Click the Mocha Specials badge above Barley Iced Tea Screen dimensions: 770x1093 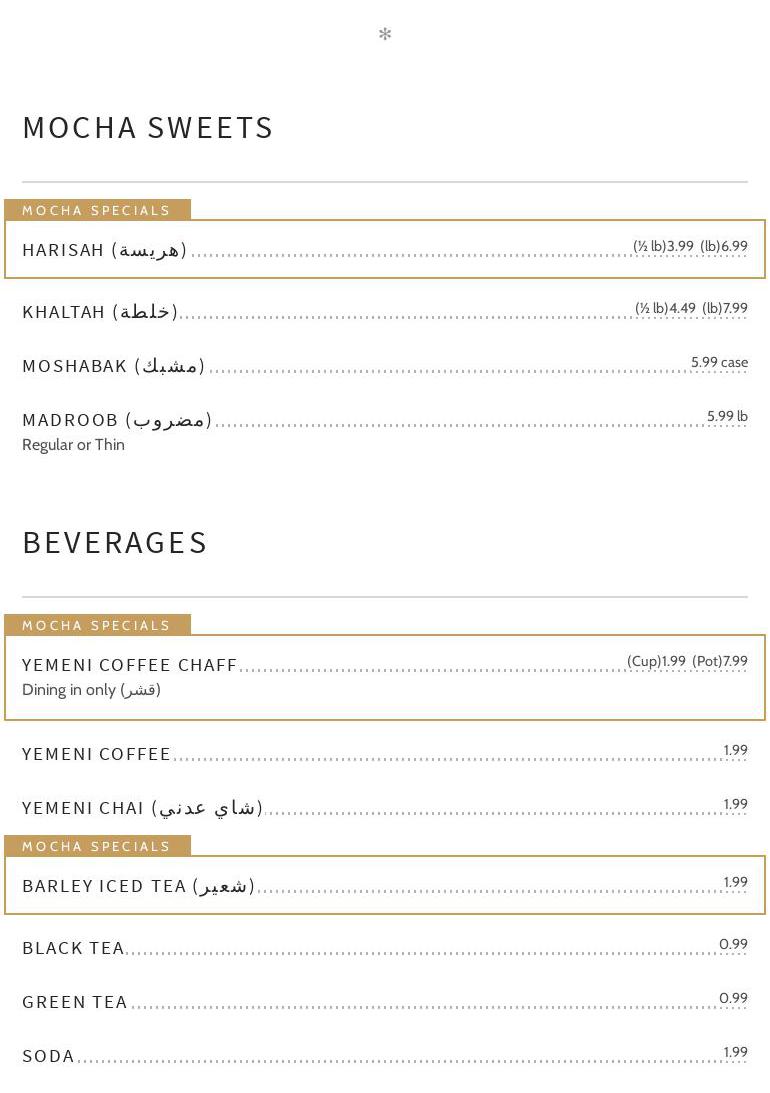point(97,846)
